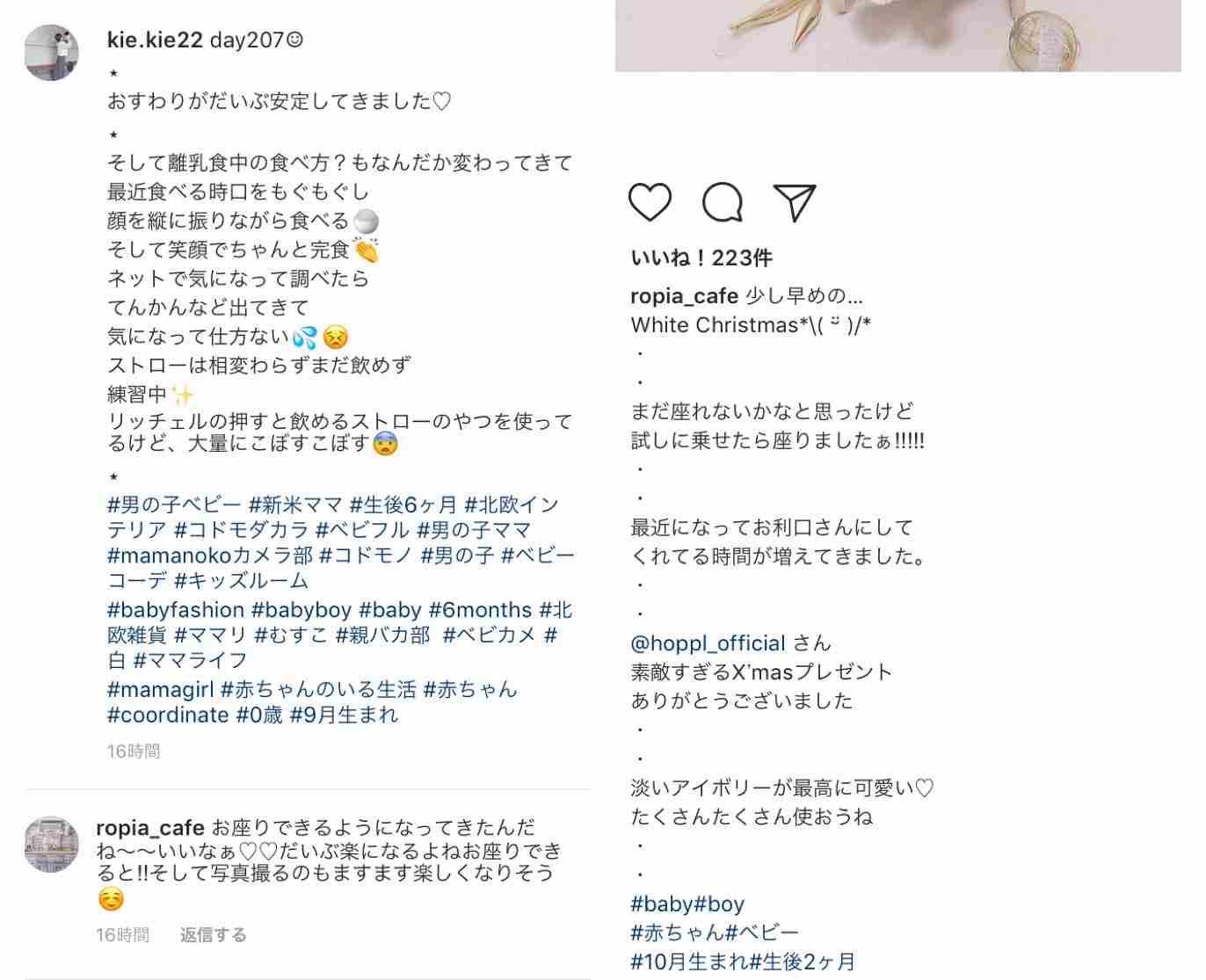1206x980 pixels.
Task: Open @hoppl_official mention
Action: click(708, 643)
